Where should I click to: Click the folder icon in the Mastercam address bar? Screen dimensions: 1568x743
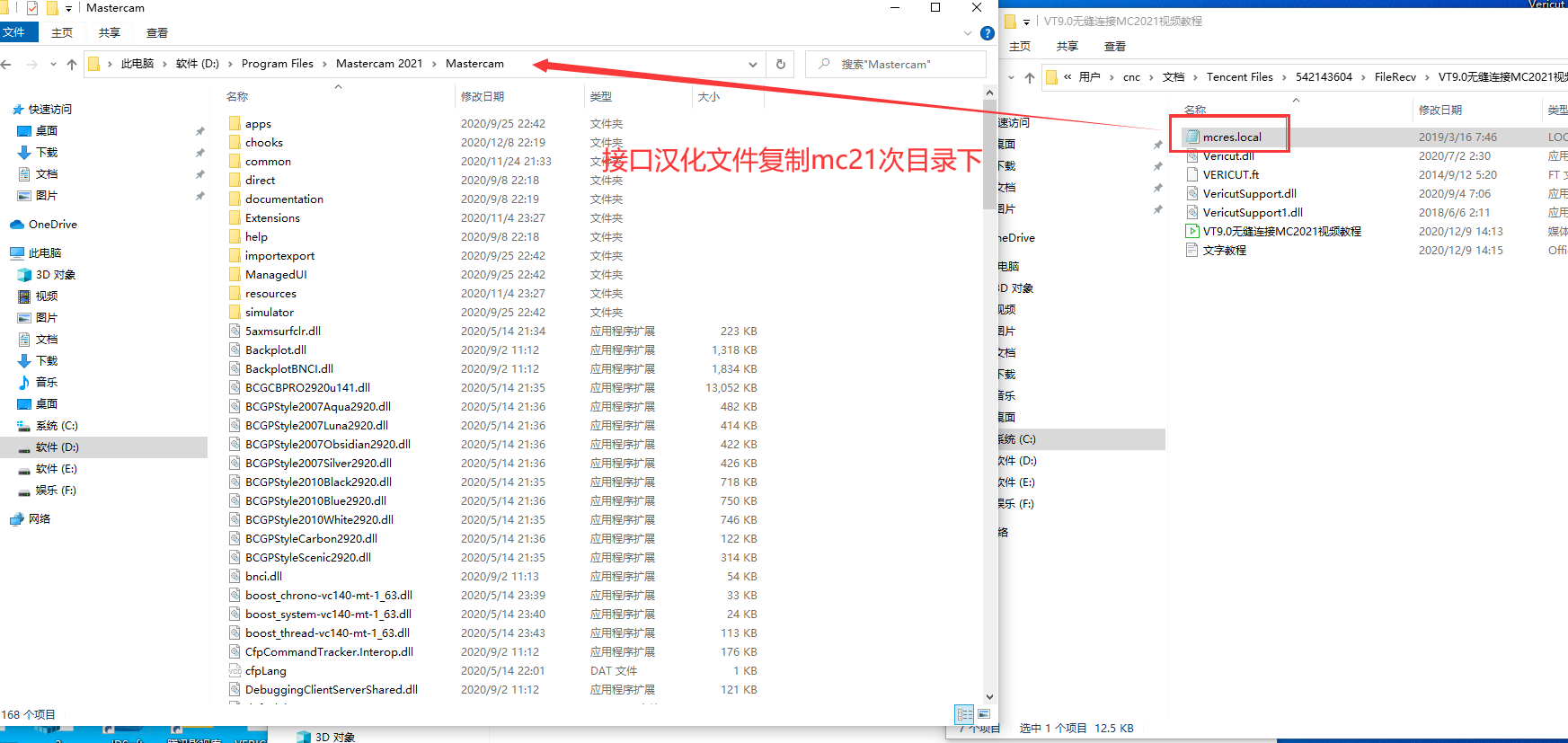coord(93,64)
